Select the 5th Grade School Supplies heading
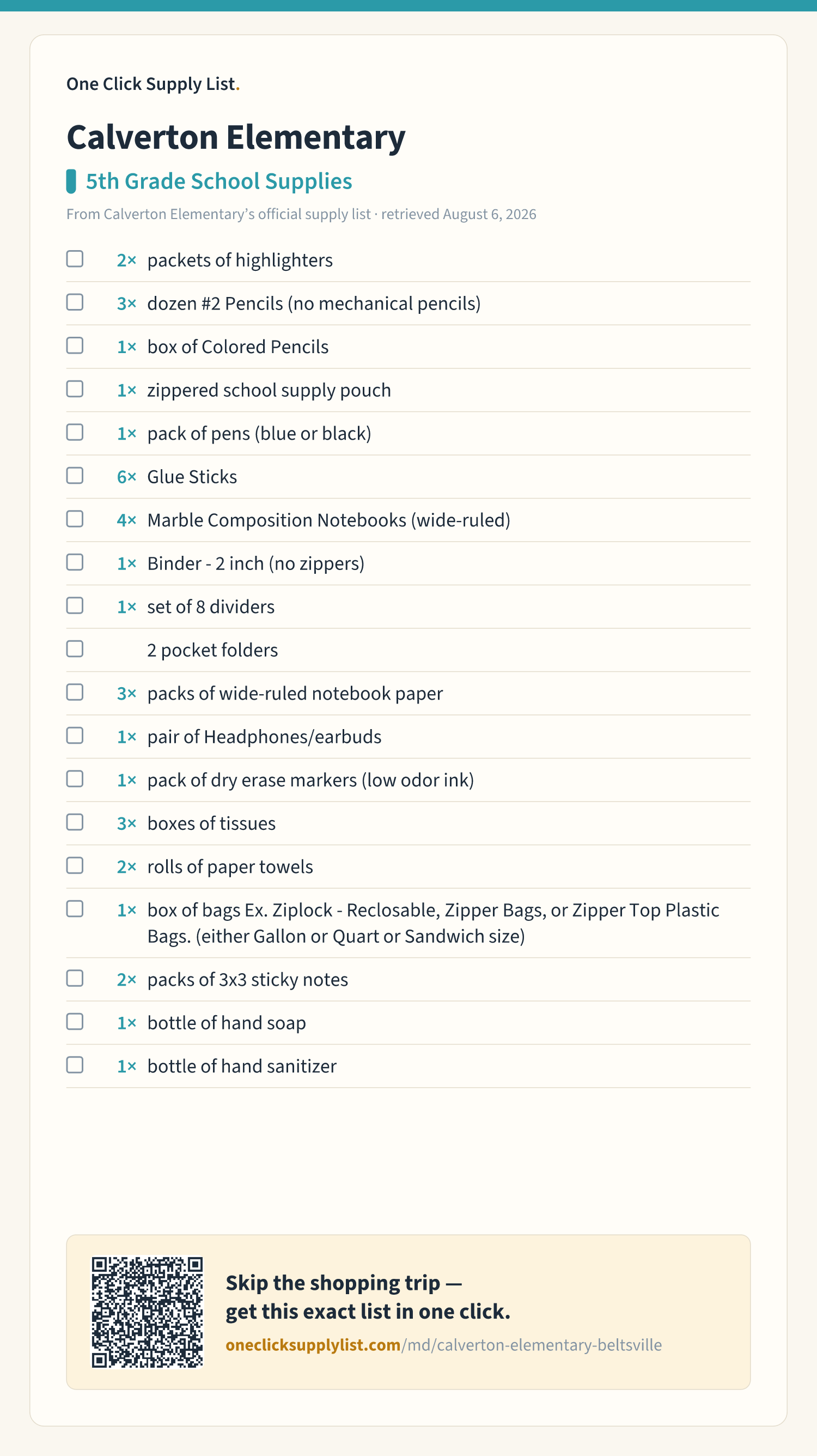Screen dimensions: 817x1456 tap(218, 181)
